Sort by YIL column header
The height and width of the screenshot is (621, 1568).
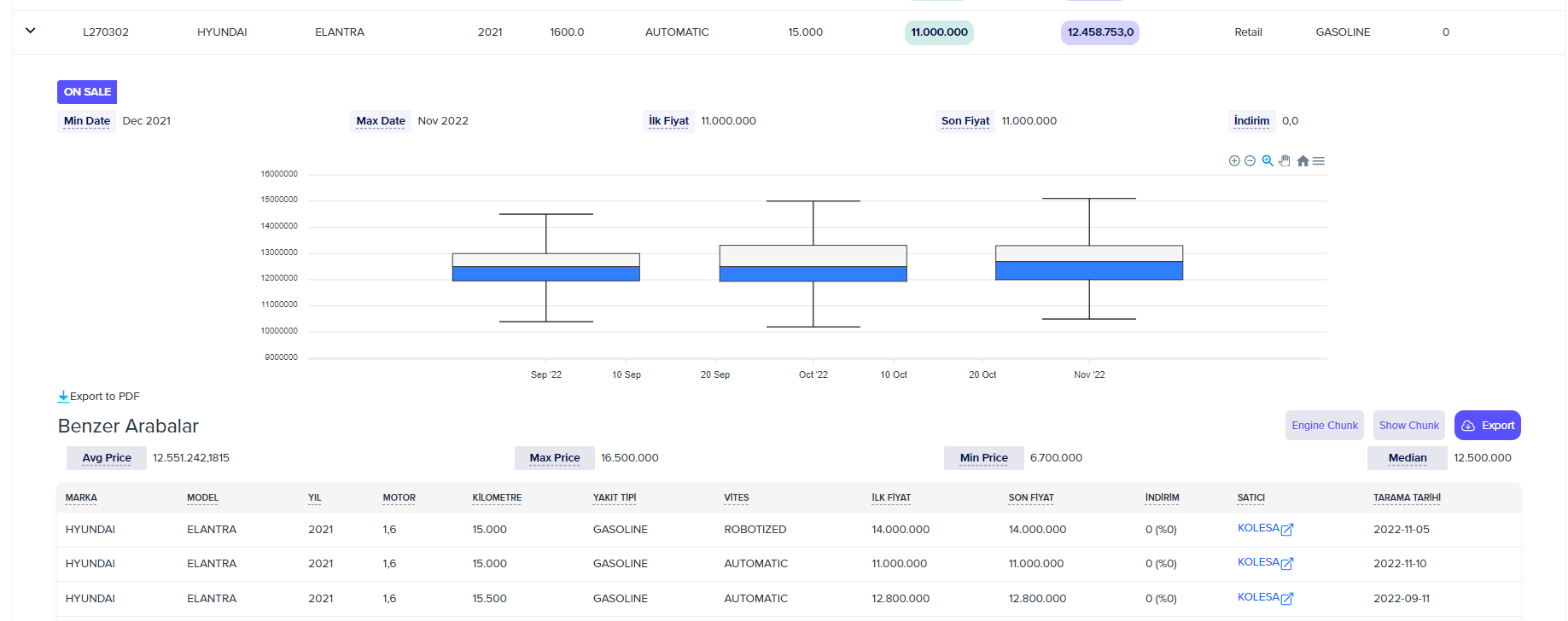pyautogui.click(x=314, y=497)
